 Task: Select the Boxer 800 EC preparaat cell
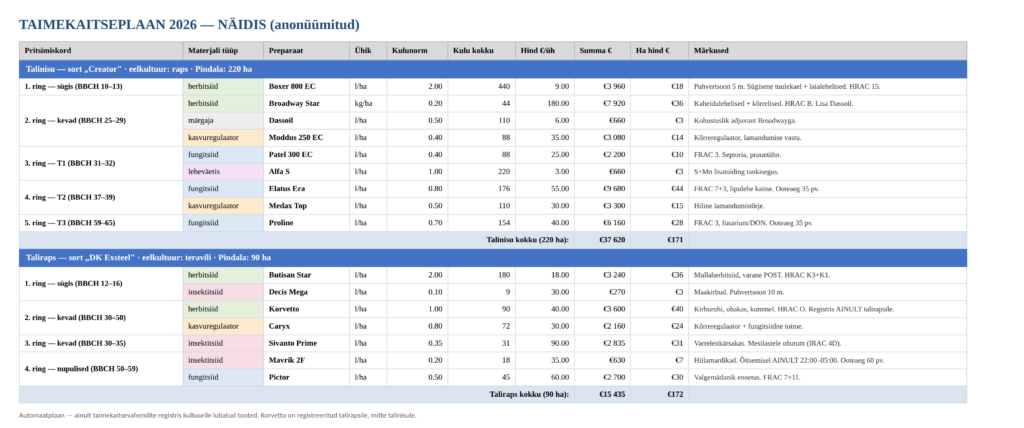[306, 86]
